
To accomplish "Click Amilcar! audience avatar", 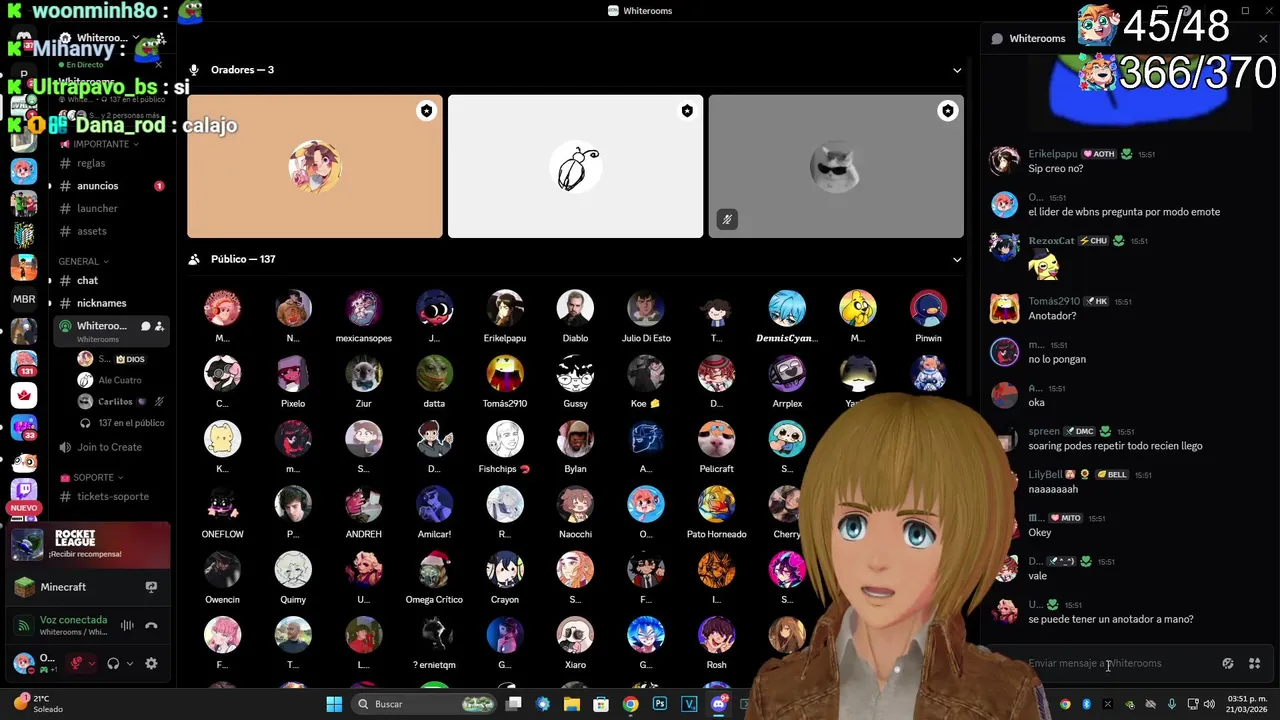I will tap(434, 504).
